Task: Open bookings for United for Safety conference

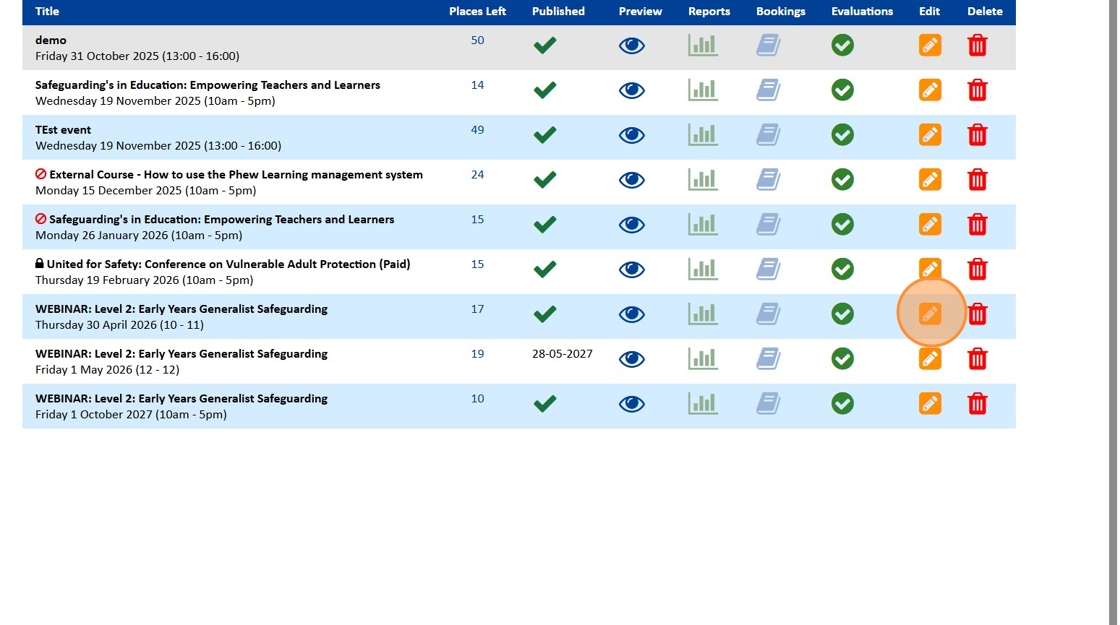Action: pyautogui.click(x=769, y=269)
